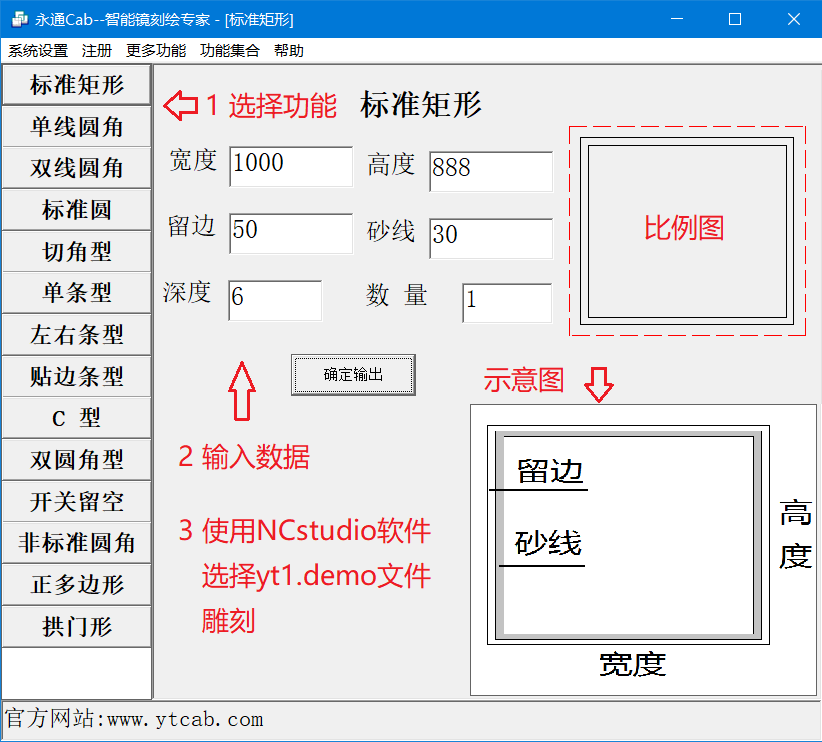822x742 pixels.
Task: Click into the 留边 text box
Action: (x=290, y=232)
